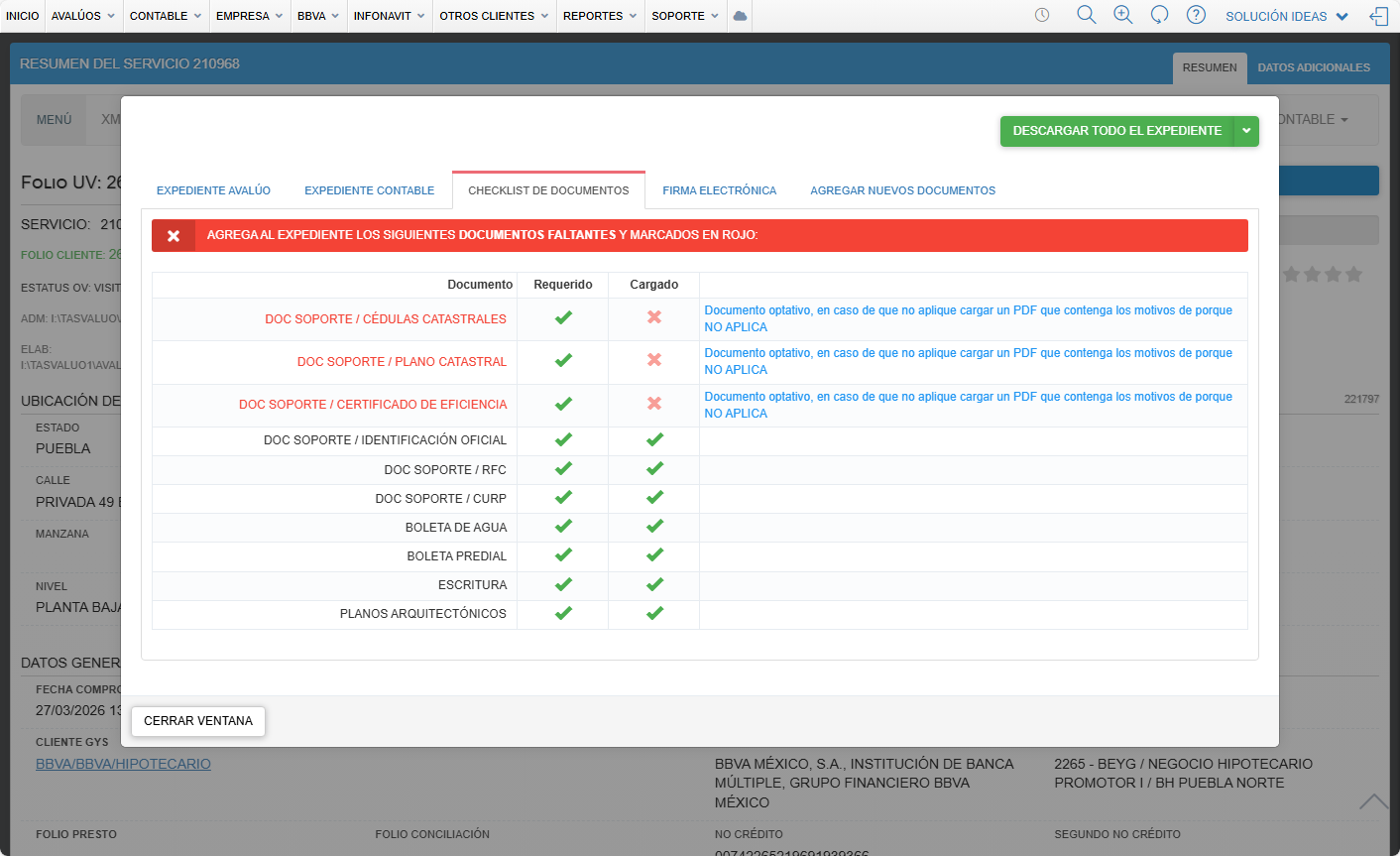Expand the Descargar Todo el Expediente arrow
The height and width of the screenshot is (856, 1400).
pos(1246,131)
